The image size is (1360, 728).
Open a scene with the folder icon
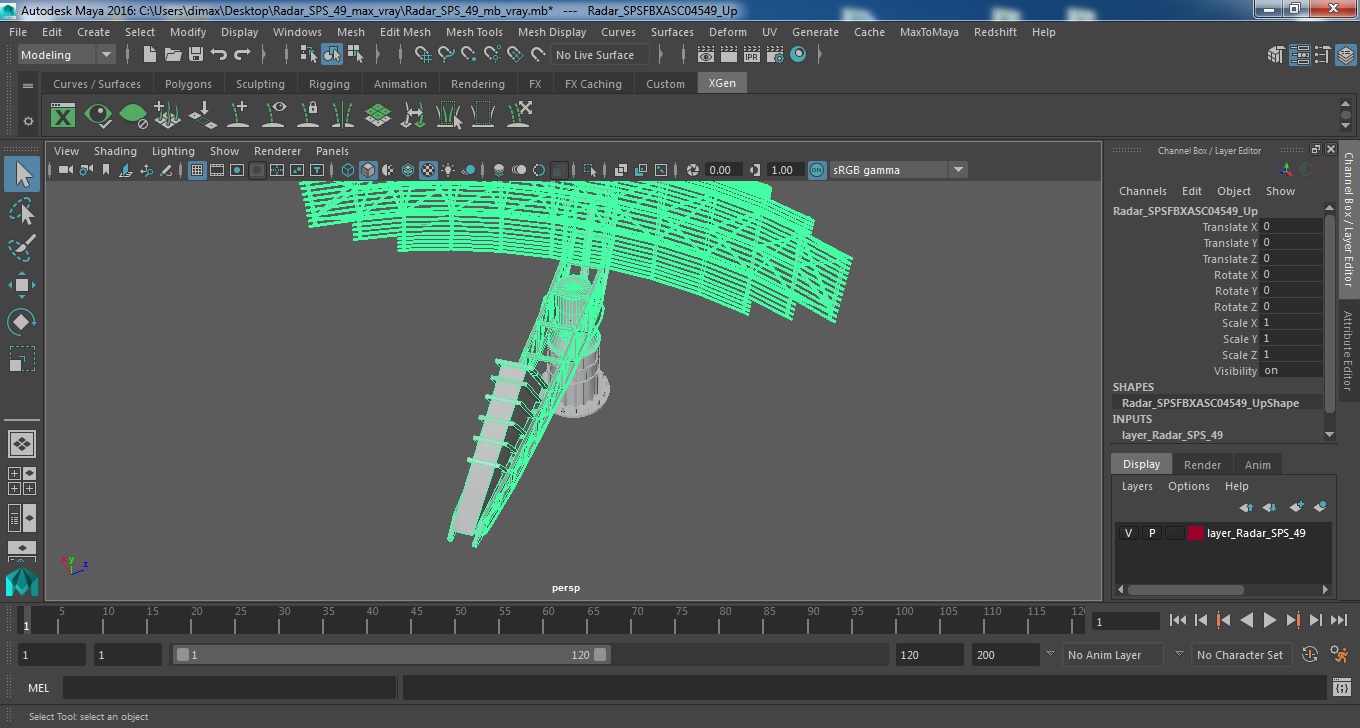coord(173,55)
